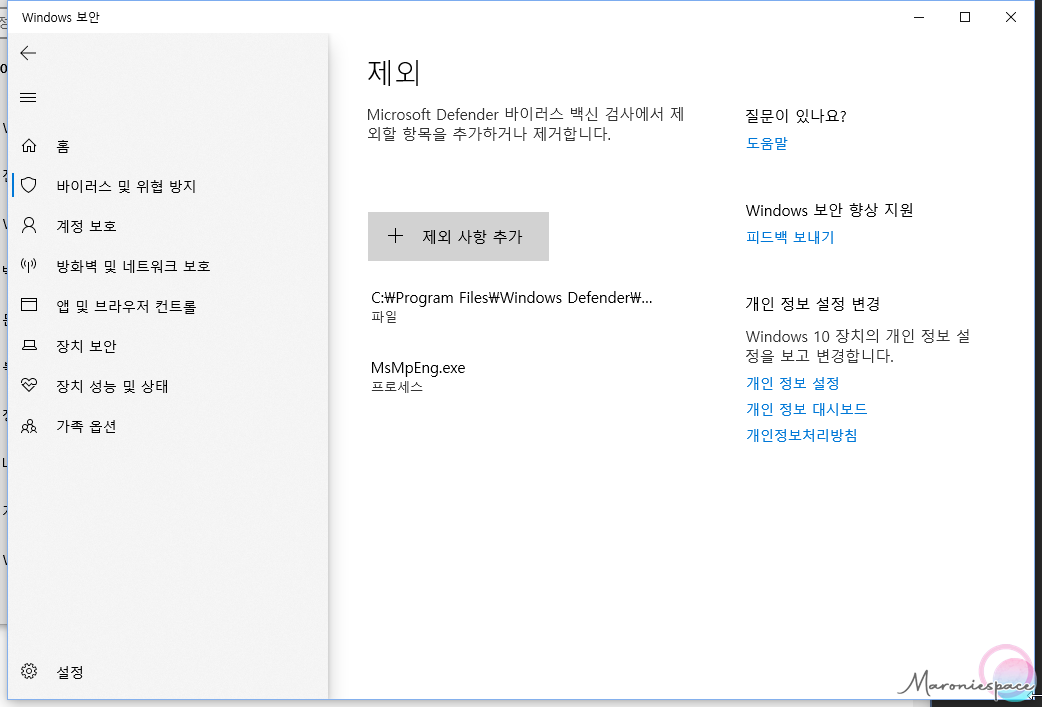Click the Home house icon
This screenshot has width=1042, height=707.
pyautogui.click(x=29, y=146)
